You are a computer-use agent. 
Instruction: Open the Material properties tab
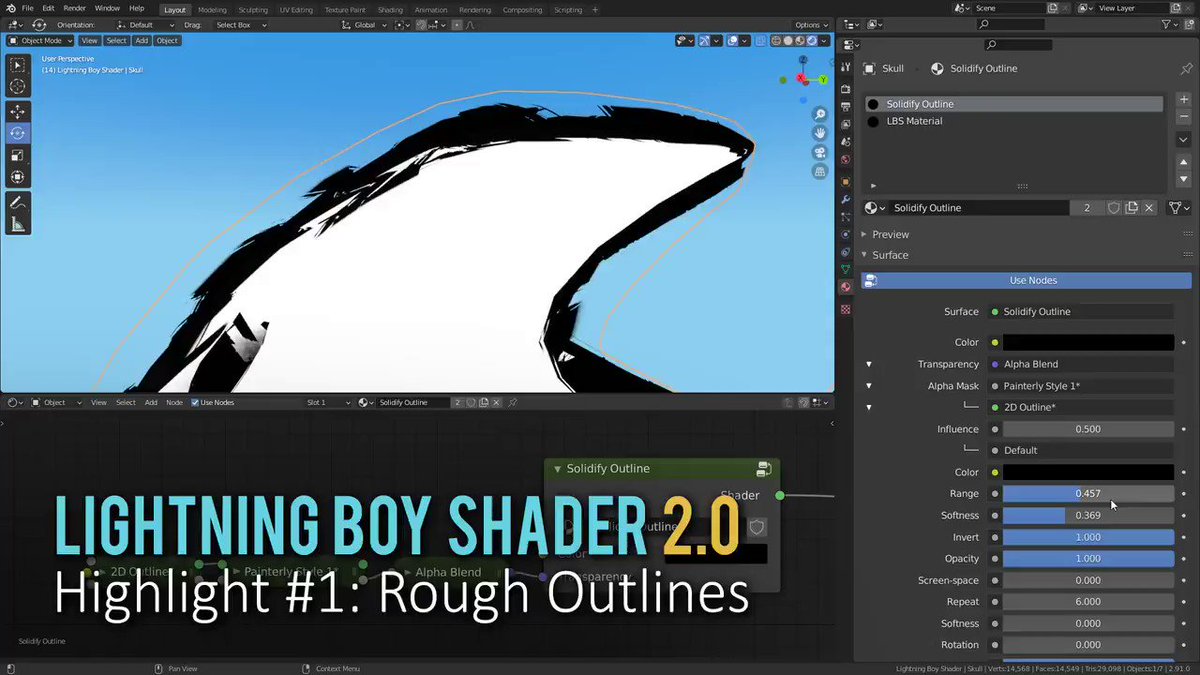(x=846, y=287)
